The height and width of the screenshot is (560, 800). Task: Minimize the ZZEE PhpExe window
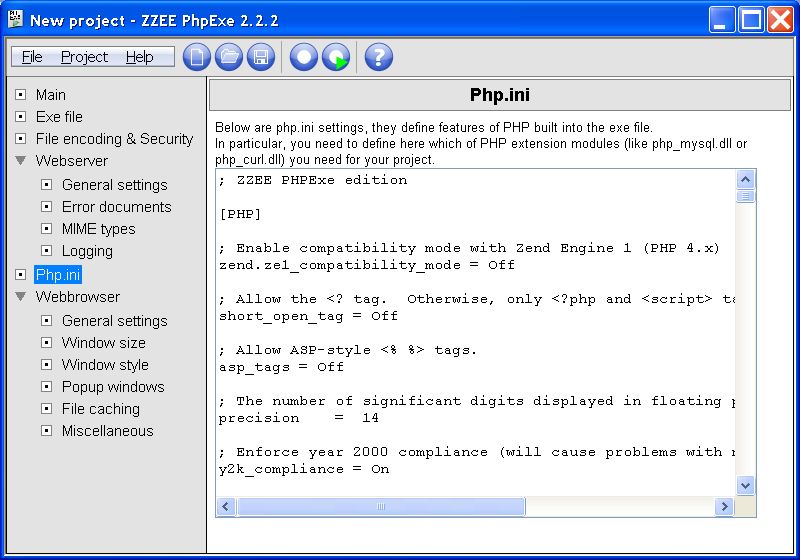tap(721, 19)
